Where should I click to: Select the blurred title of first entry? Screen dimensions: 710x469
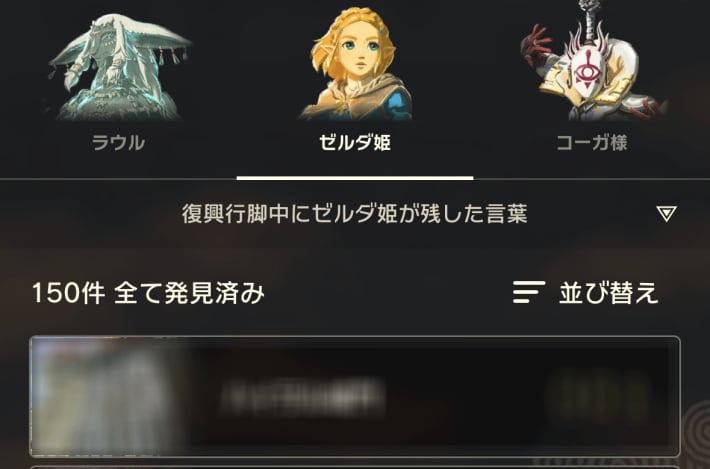(x=302, y=397)
